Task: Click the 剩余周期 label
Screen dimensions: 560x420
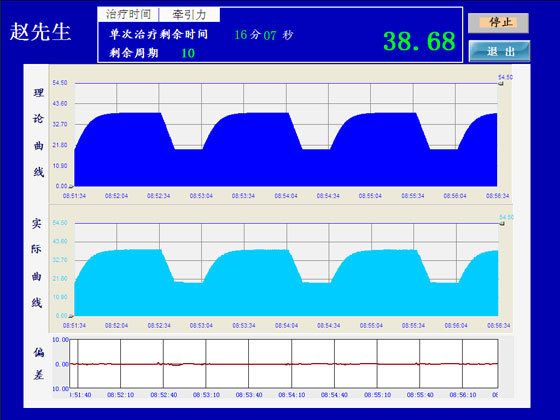Action: tap(134, 53)
